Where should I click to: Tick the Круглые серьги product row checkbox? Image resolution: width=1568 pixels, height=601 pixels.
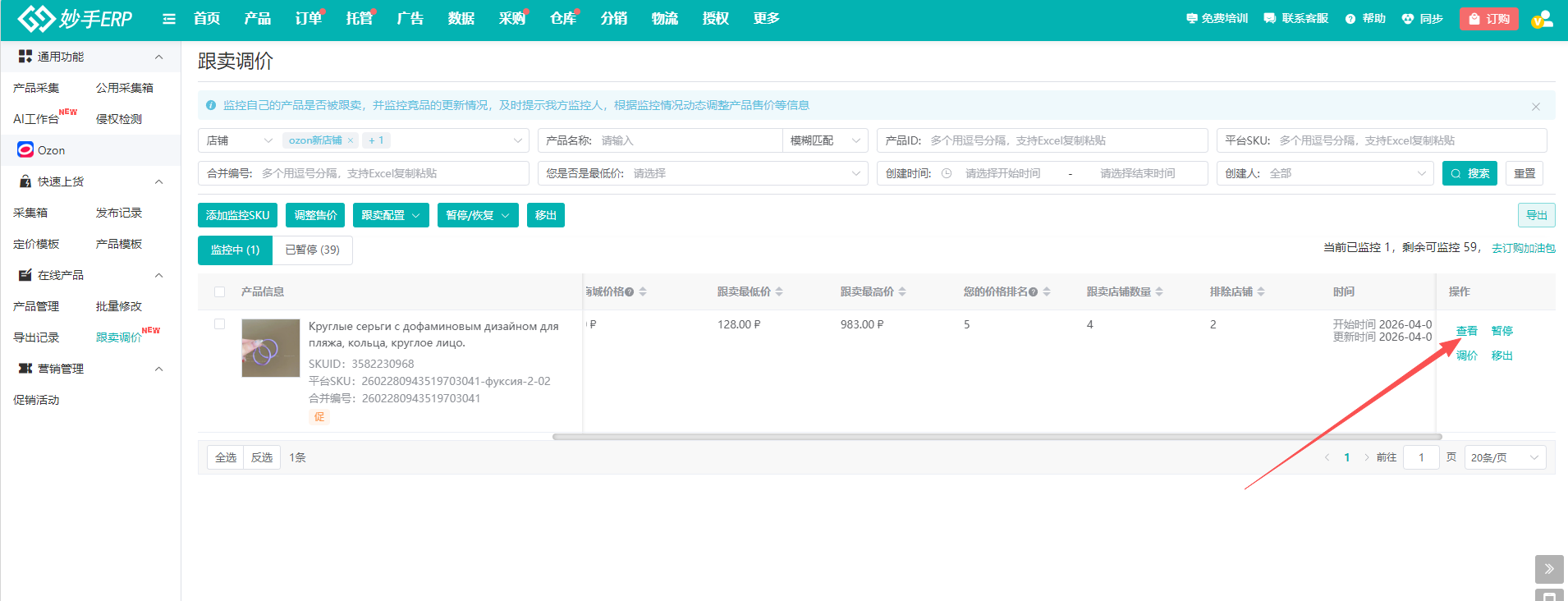pyautogui.click(x=219, y=323)
